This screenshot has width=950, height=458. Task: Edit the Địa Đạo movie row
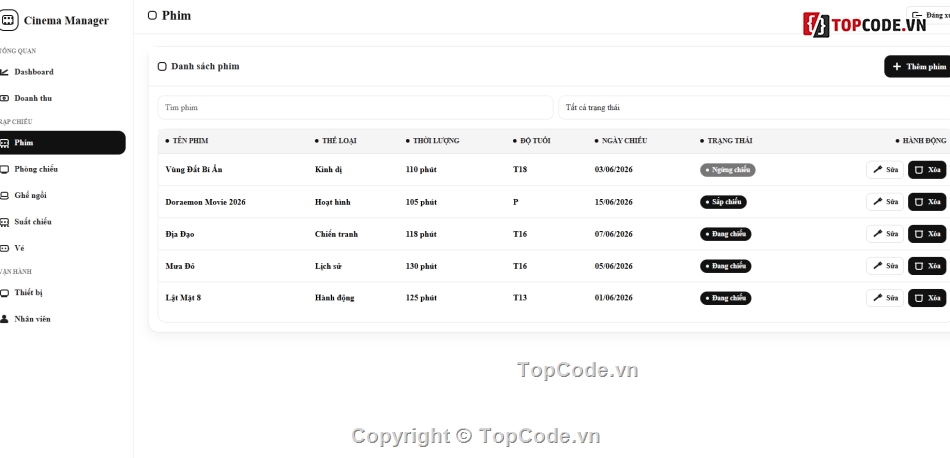pyautogui.click(x=885, y=234)
